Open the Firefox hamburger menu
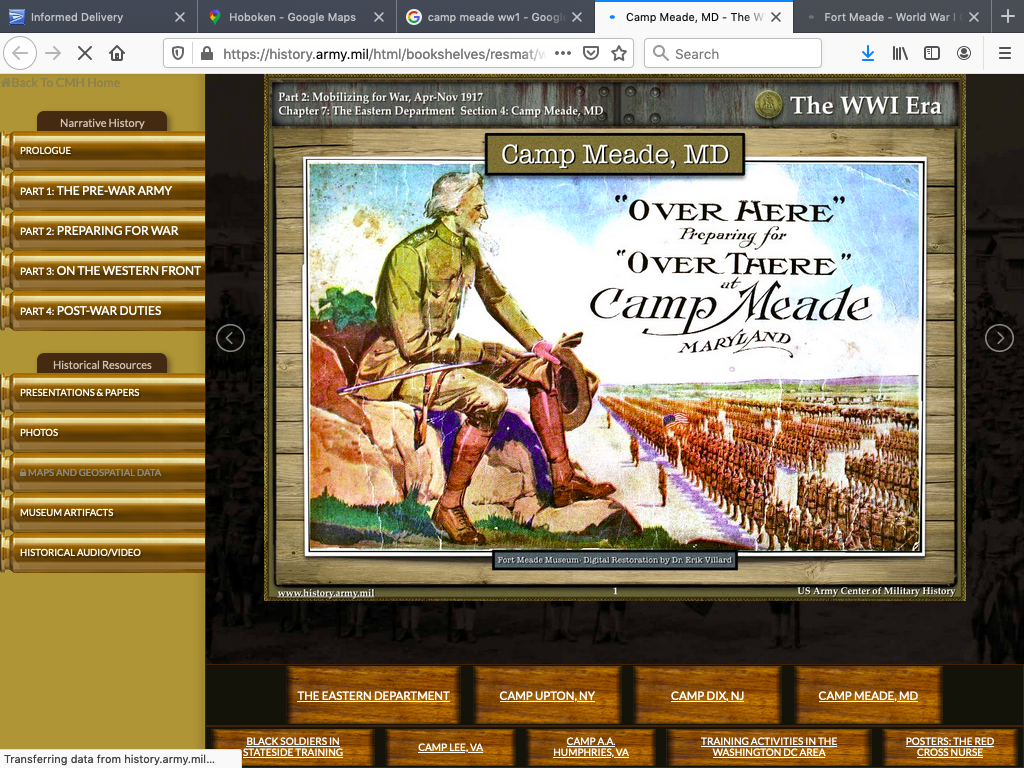Screen dimensions: 1024x768 pyautogui.click(x=1003, y=54)
